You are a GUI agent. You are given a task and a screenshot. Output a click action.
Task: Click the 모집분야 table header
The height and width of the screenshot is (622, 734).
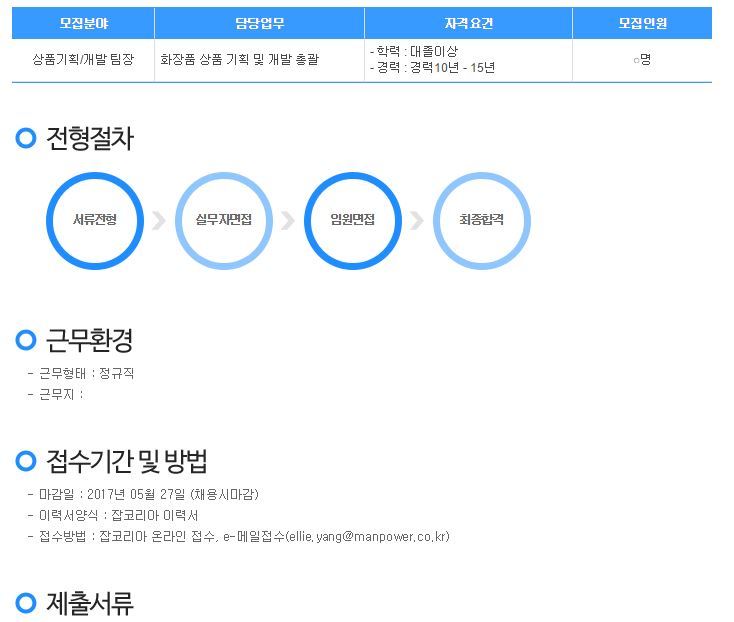coord(83,23)
